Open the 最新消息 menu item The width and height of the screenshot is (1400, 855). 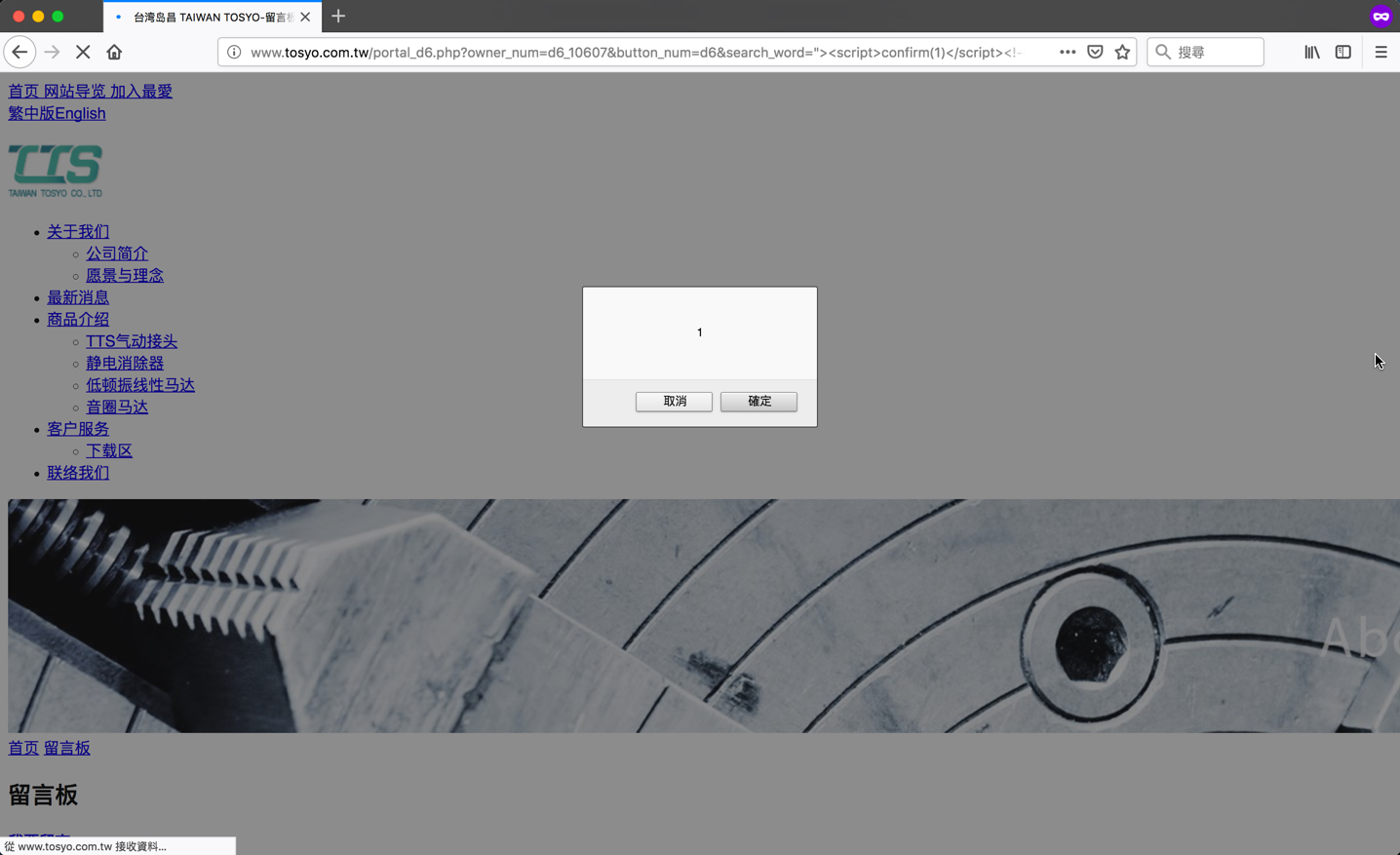78,297
